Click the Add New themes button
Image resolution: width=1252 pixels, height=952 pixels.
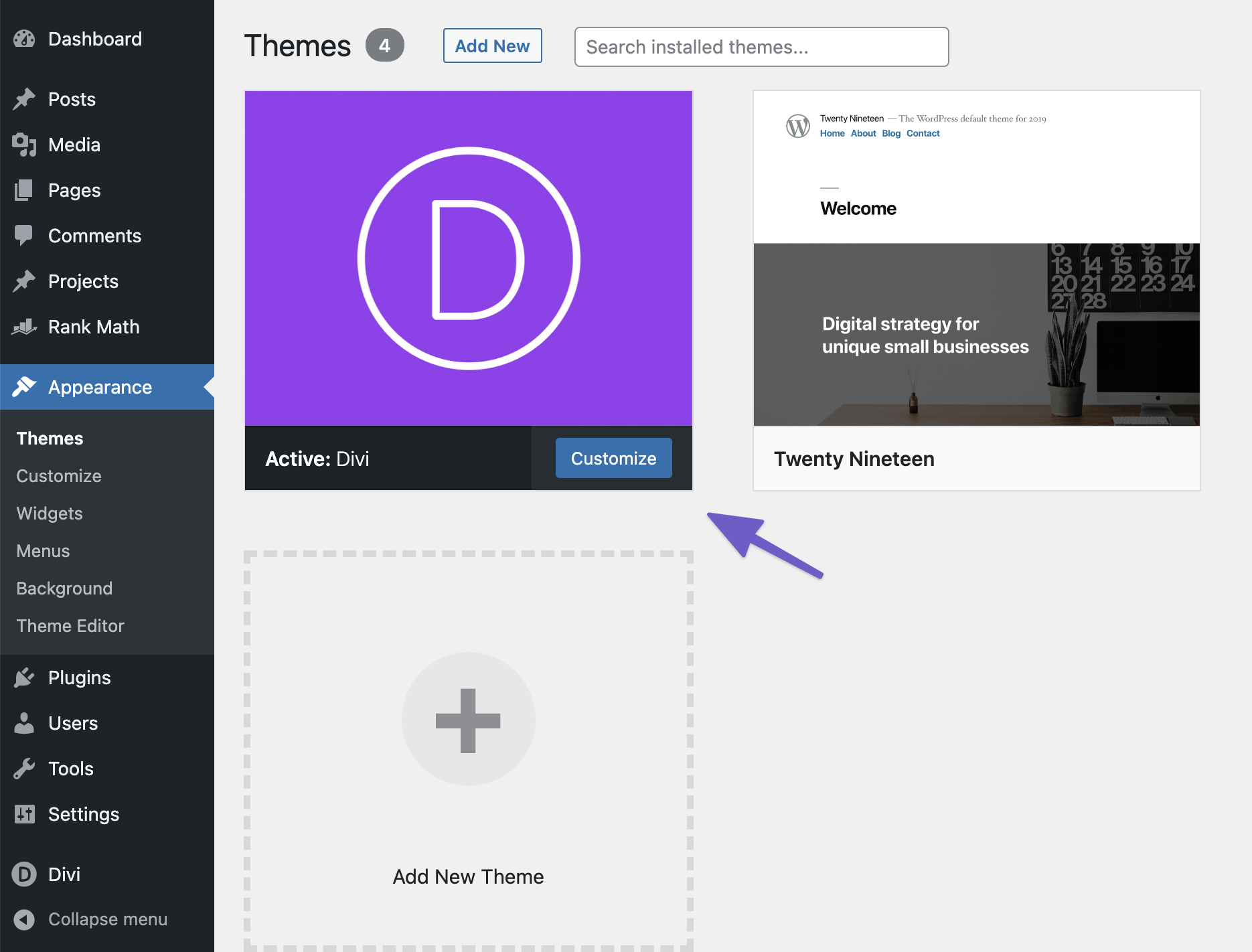tap(492, 46)
